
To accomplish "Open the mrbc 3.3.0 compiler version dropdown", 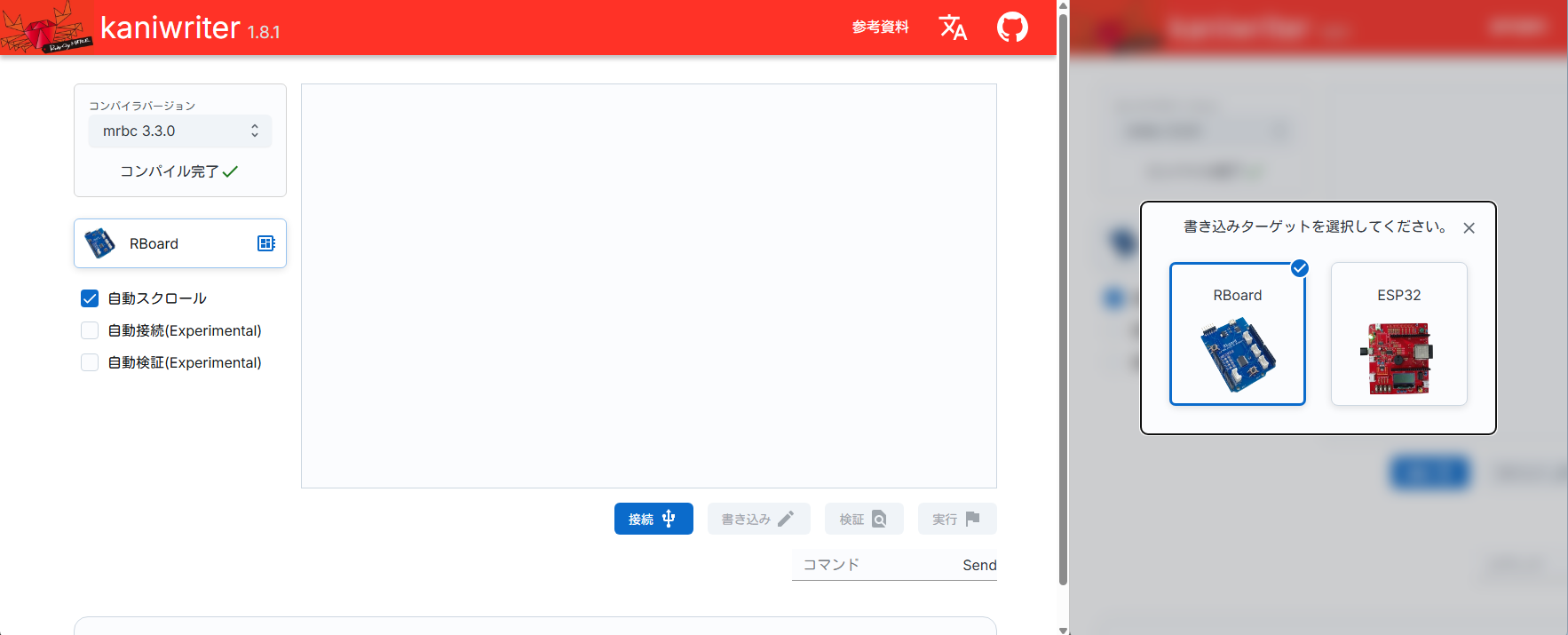I will (180, 131).
